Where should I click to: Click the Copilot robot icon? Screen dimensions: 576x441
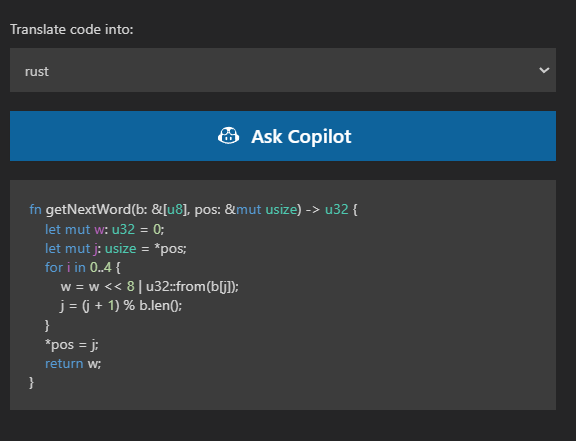(x=228, y=136)
